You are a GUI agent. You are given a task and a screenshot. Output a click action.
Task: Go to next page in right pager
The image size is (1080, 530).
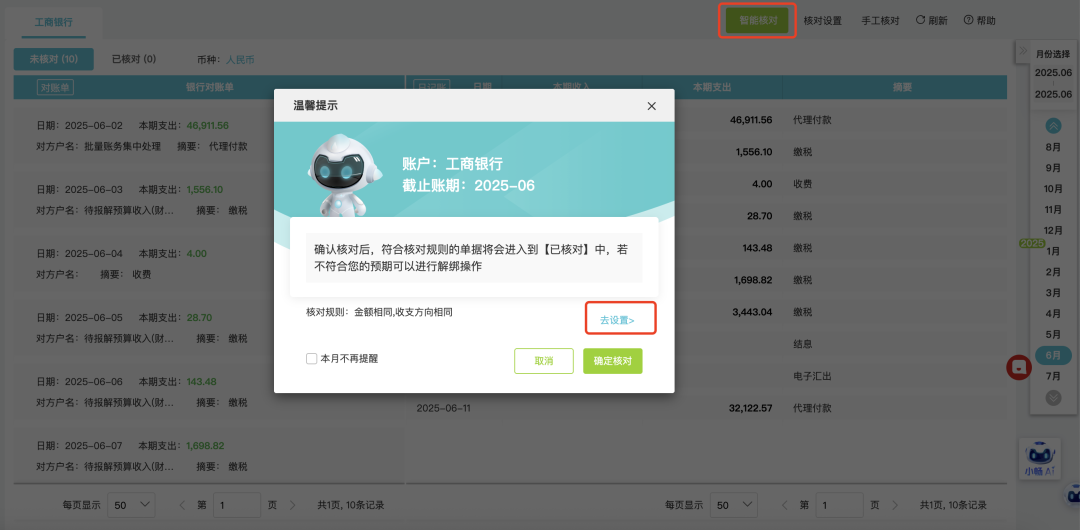click(x=894, y=505)
